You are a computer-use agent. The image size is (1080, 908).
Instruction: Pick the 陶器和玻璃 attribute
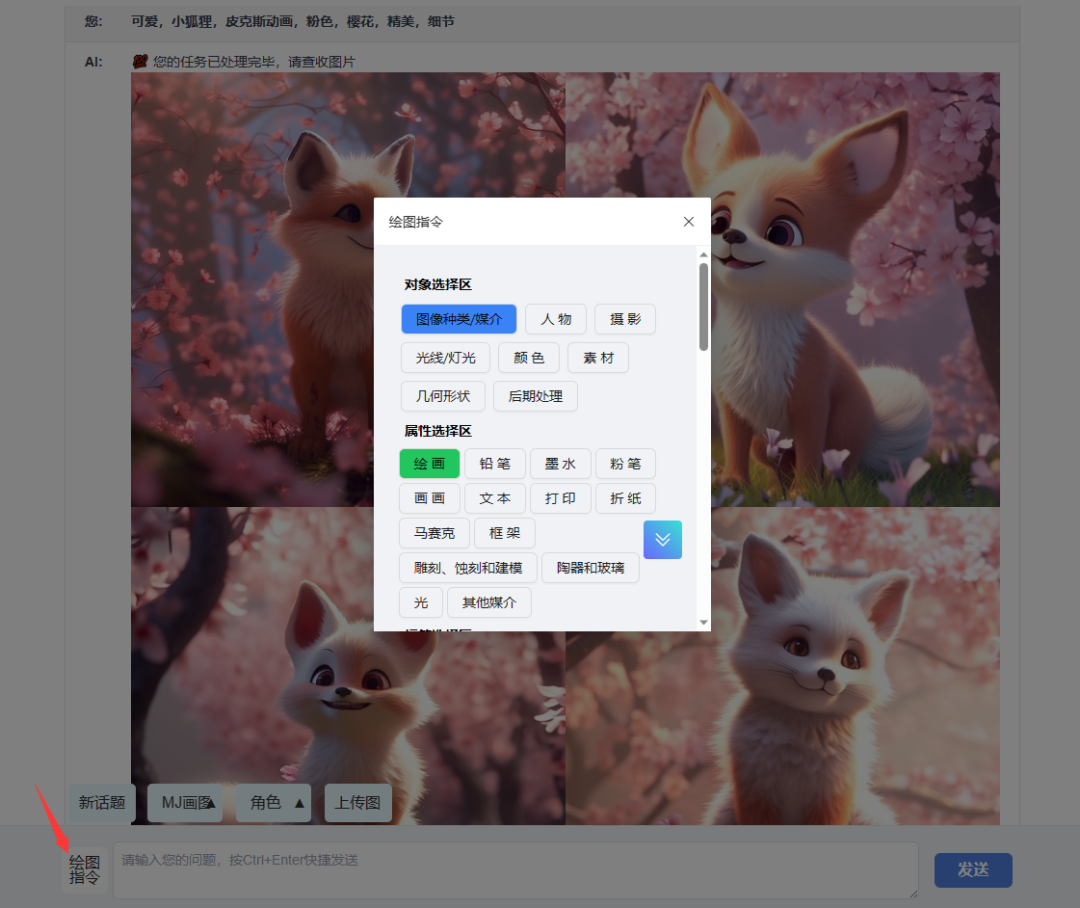[590, 568]
